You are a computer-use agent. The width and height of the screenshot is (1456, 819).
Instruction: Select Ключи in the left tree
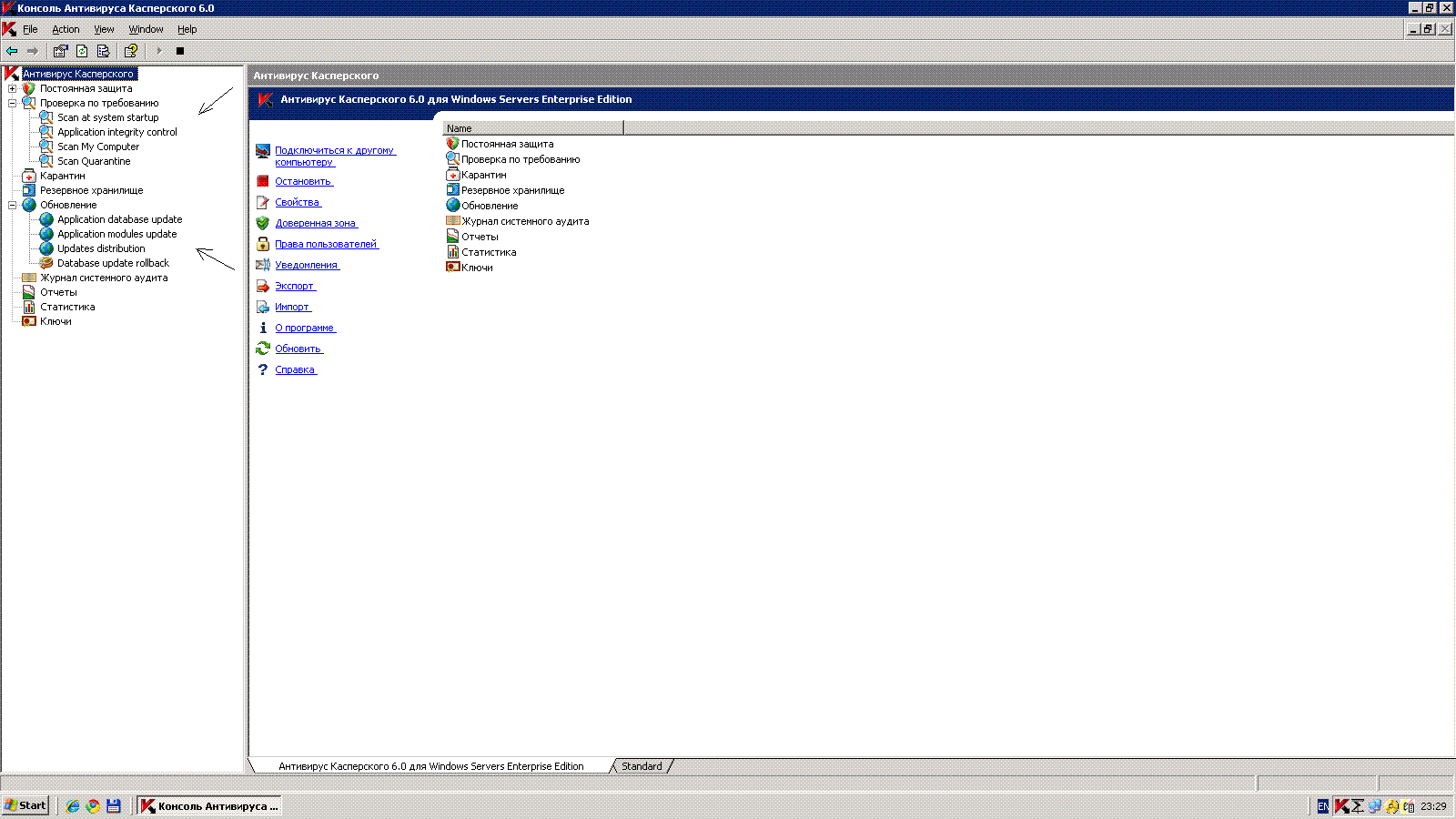[56, 321]
